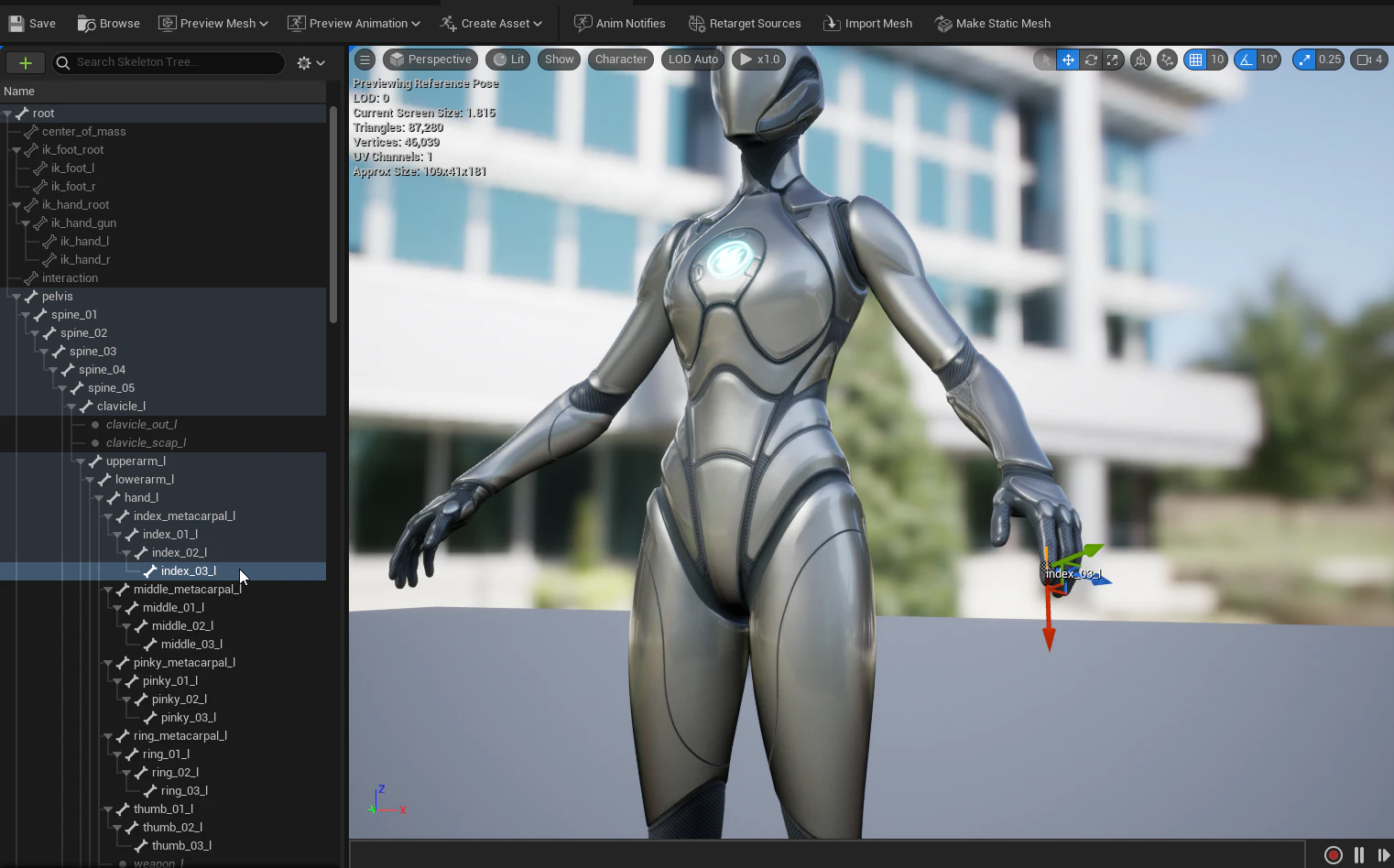This screenshot has width=1394, height=868.
Task: Collapse the upperarm_l bone node
Action: pos(80,461)
